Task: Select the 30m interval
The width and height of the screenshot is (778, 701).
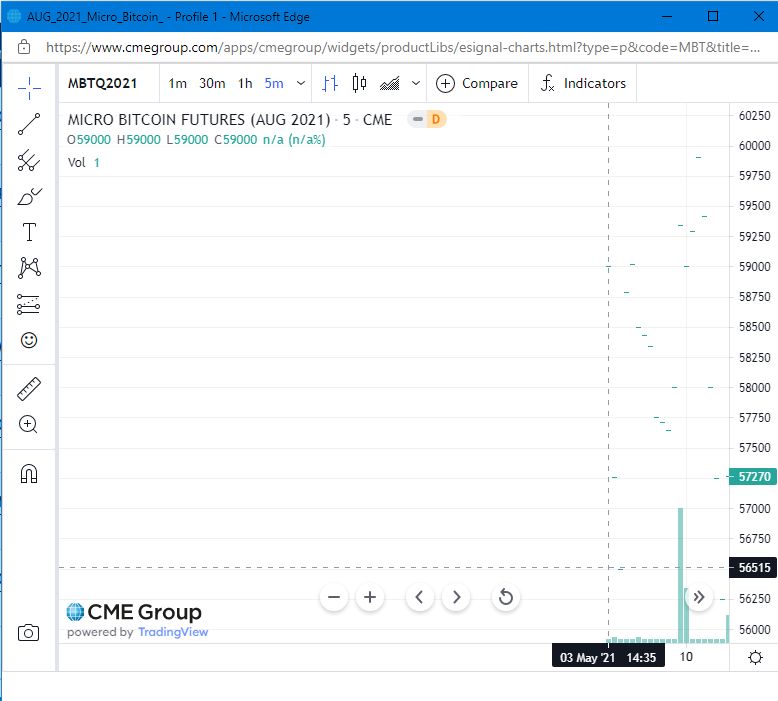Action: [211, 84]
